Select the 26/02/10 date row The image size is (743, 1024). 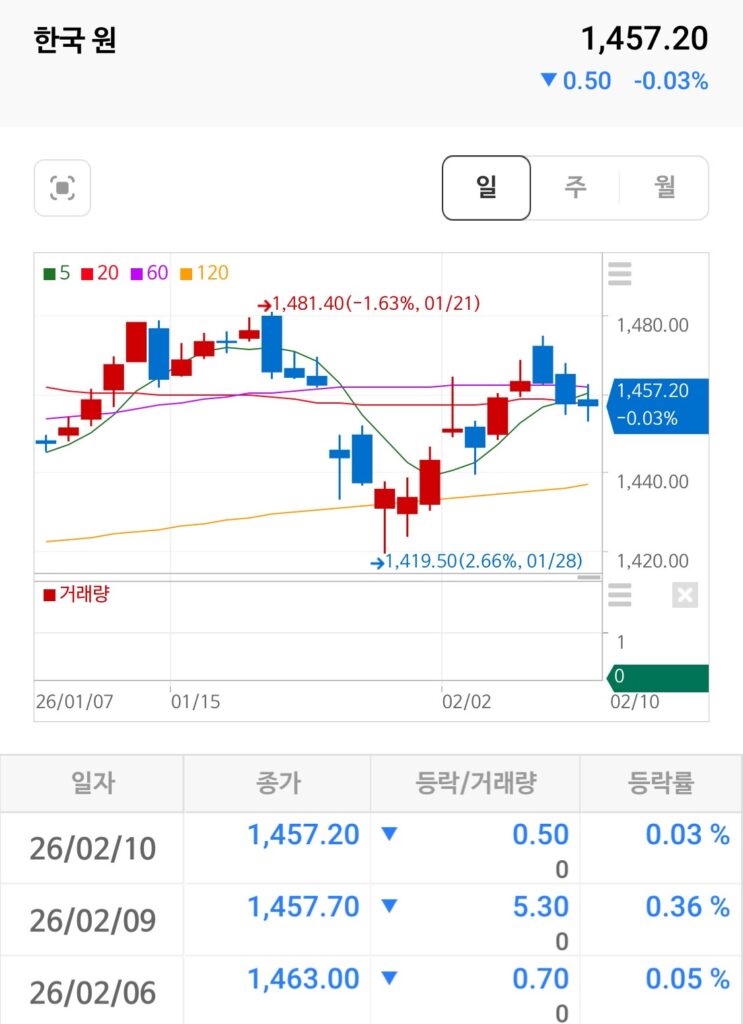[x=92, y=848]
